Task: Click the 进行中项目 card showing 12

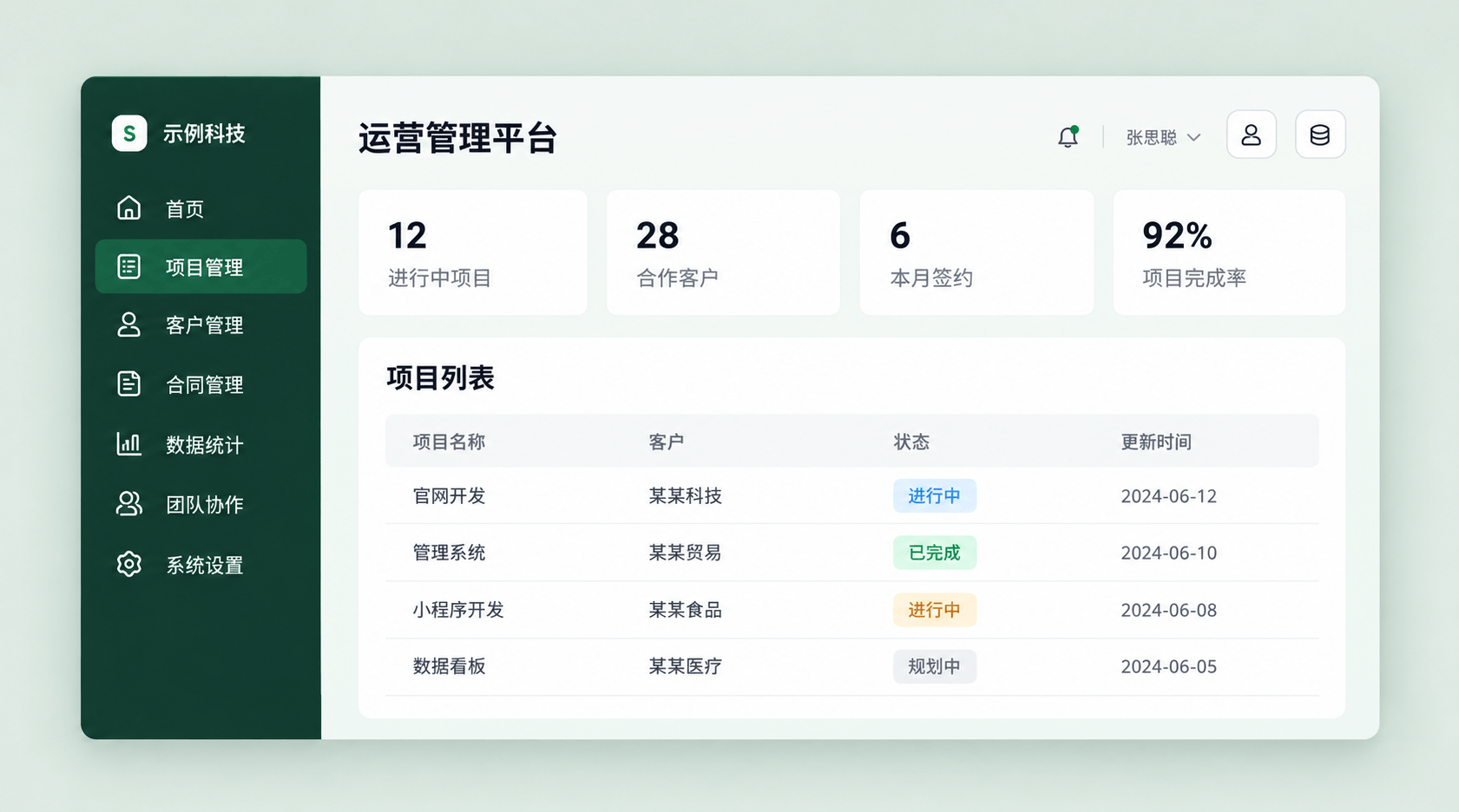Action: point(473,252)
